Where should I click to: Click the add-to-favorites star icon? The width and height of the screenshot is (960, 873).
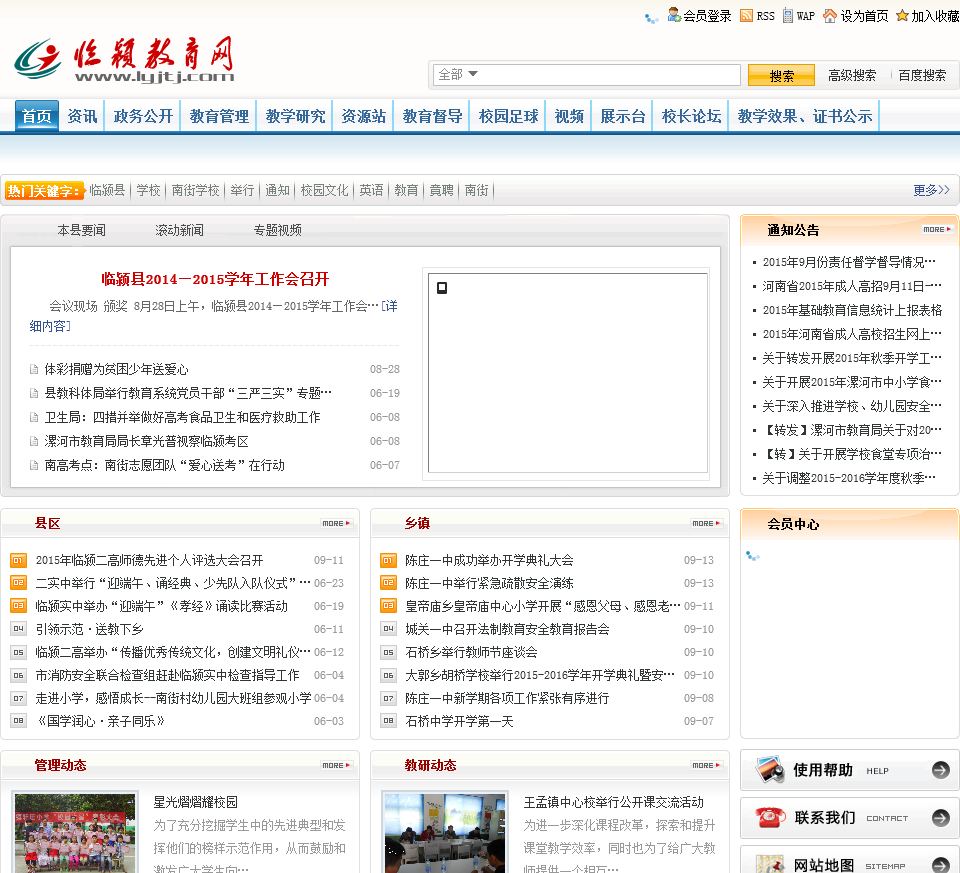pos(902,15)
